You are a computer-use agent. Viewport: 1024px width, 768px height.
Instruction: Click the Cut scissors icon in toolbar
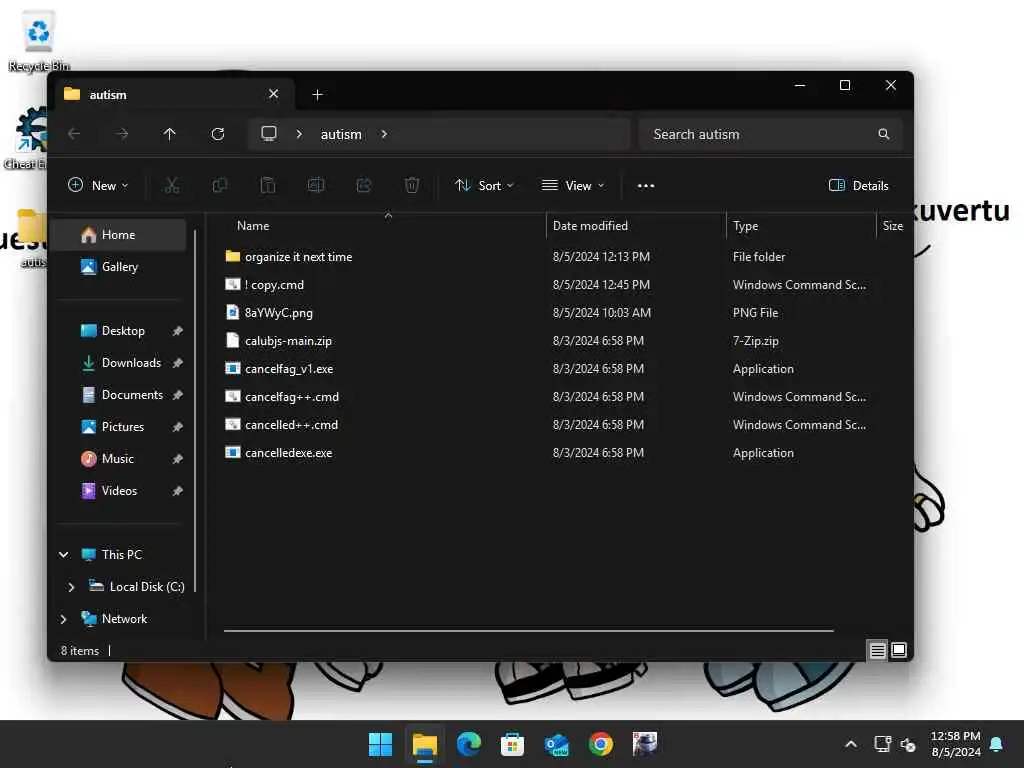click(x=172, y=185)
